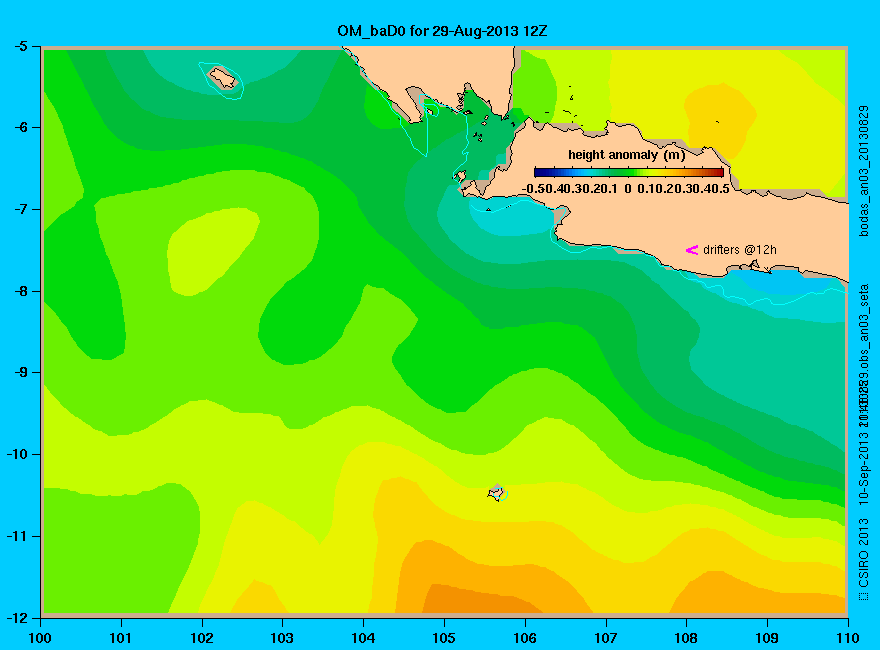Click the plot title 'OM_baD0 for 29-Aug-2013 12Z'
The image size is (880, 650).
(x=442, y=31)
